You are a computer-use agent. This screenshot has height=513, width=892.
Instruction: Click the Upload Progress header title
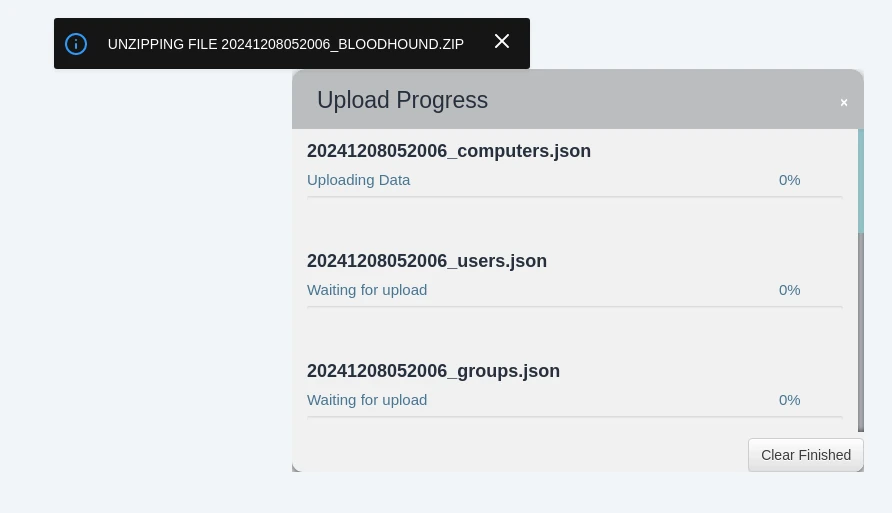pos(402,100)
